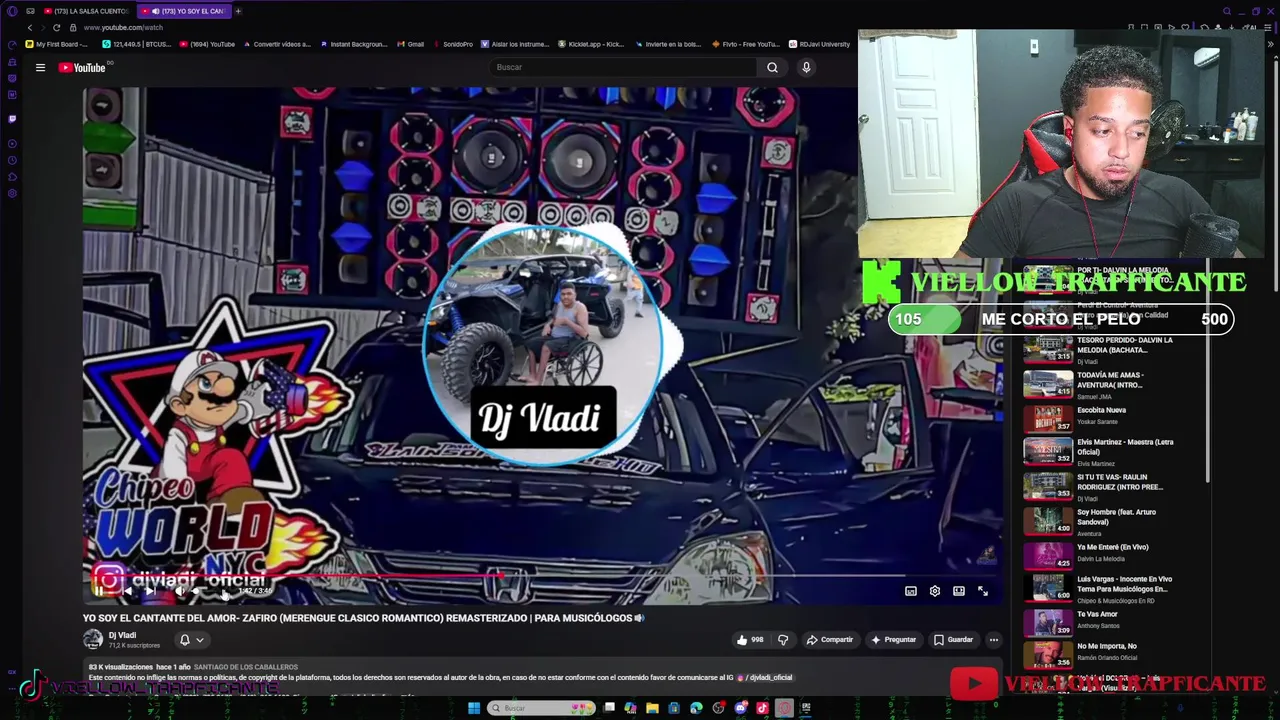Open the Dj Vladi channel avatar
1280x720 pixels.
pos(93,639)
